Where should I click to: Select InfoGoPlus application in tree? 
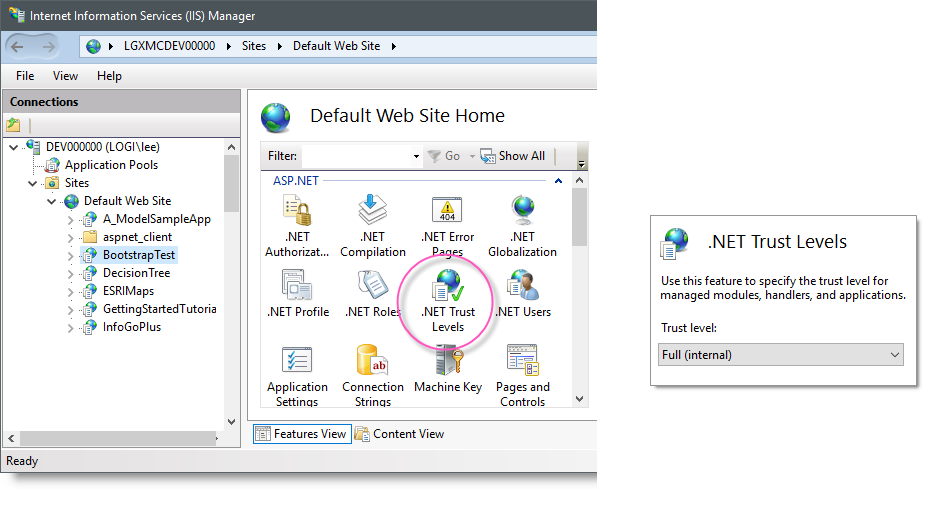tap(132, 327)
